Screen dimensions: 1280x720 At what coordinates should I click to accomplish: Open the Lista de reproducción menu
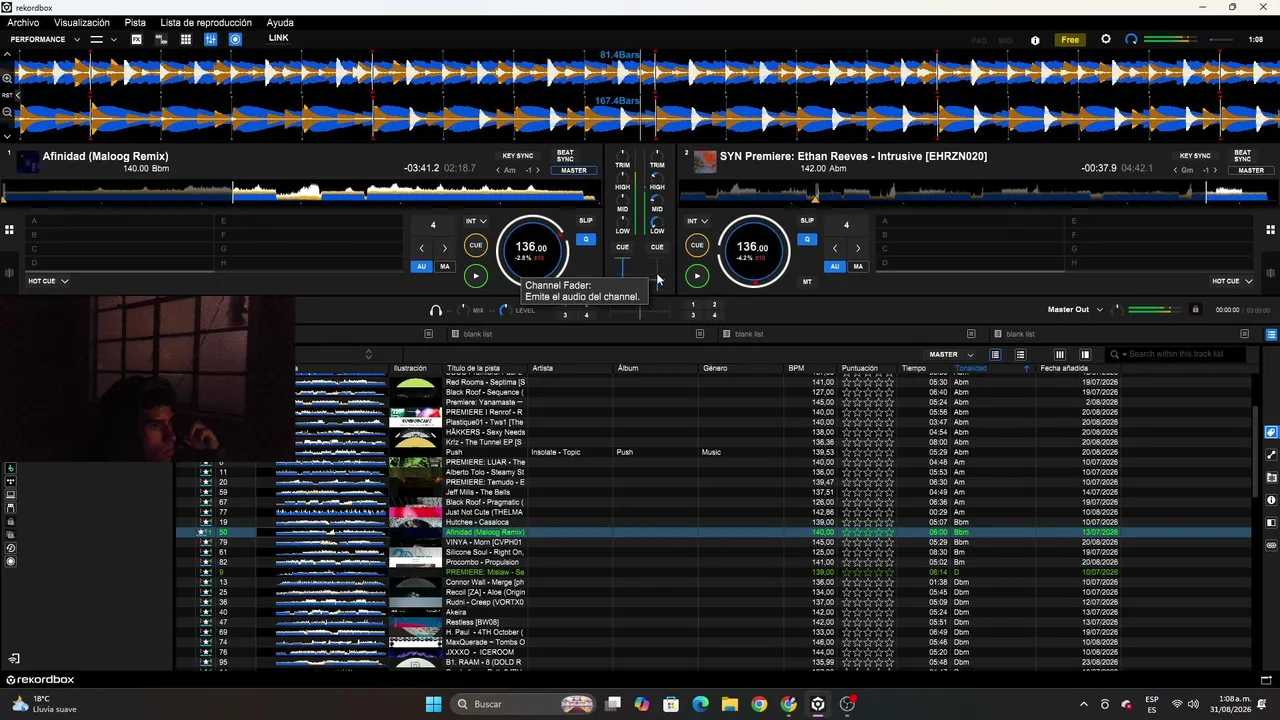(x=206, y=22)
